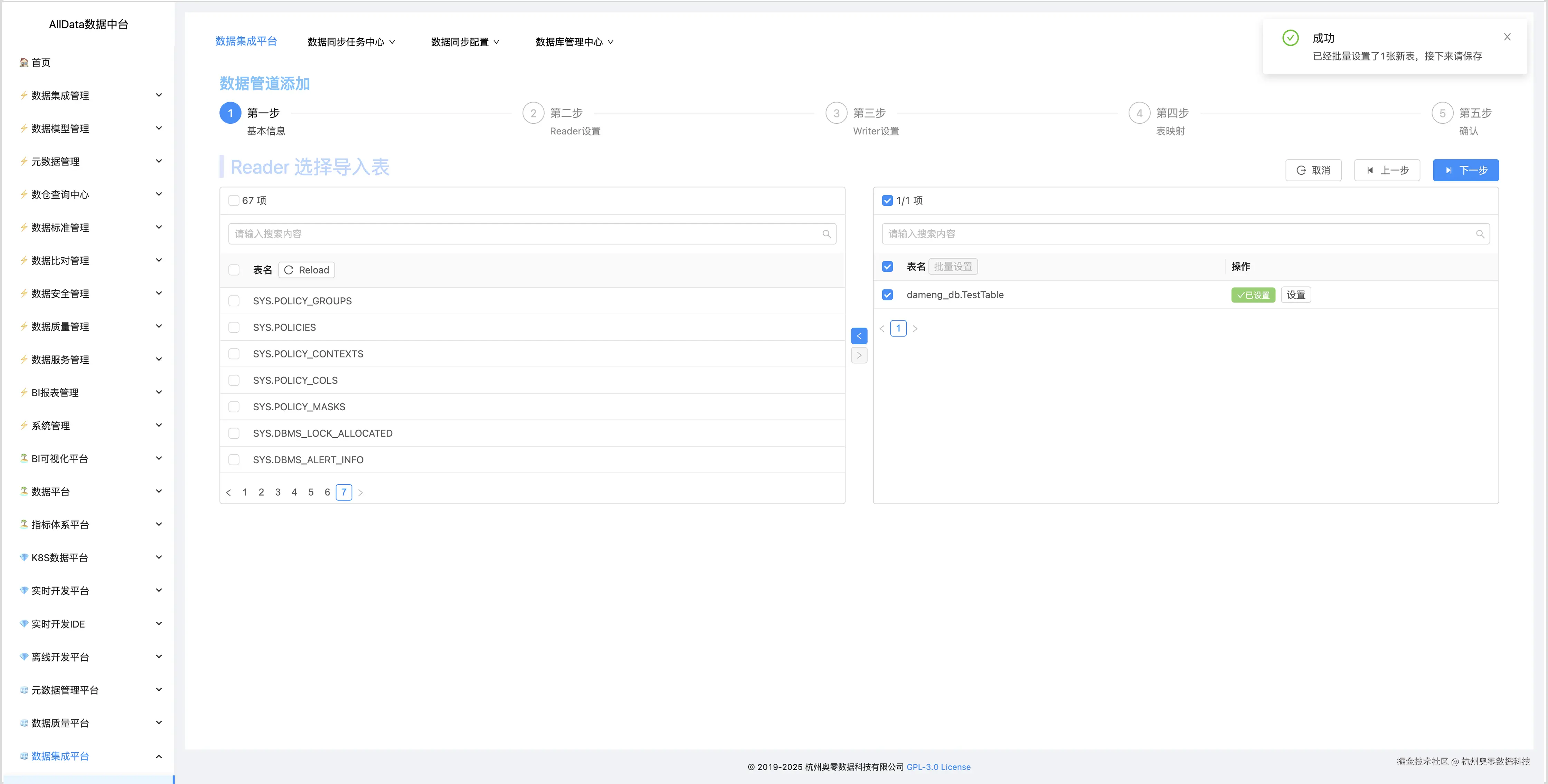1548x784 pixels.
Task: Click search icon in right table search box
Action: pyautogui.click(x=1480, y=234)
